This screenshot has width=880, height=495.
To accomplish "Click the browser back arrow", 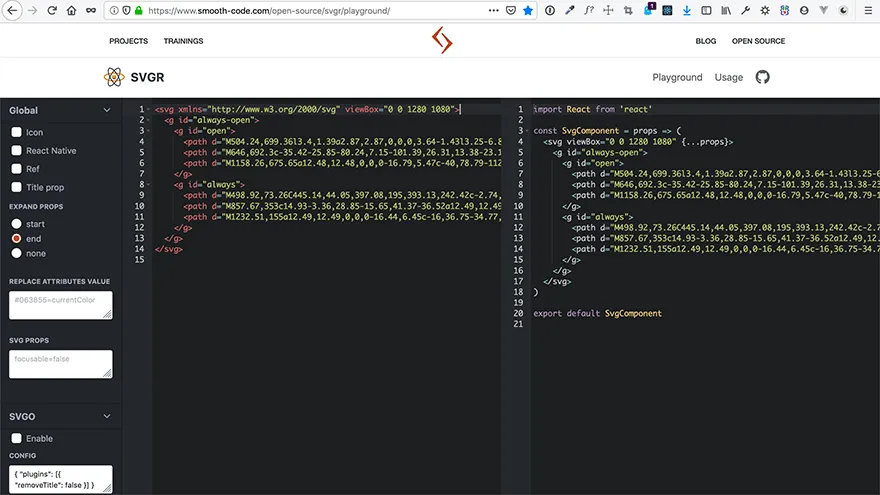I will [11, 11].
